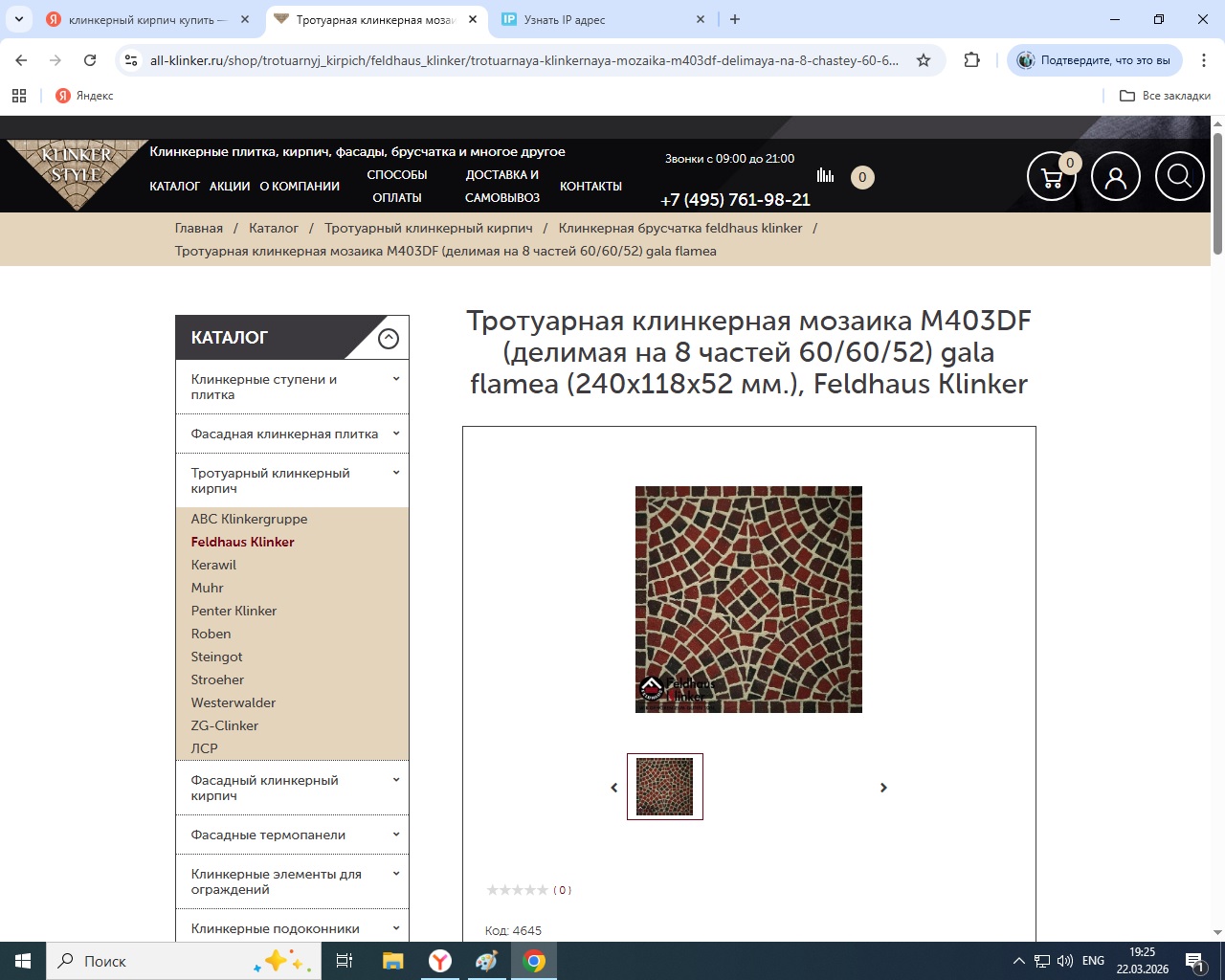The height and width of the screenshot is (980, 1225).
Task: Open the user account icon
Action: tap(1116, 177)
